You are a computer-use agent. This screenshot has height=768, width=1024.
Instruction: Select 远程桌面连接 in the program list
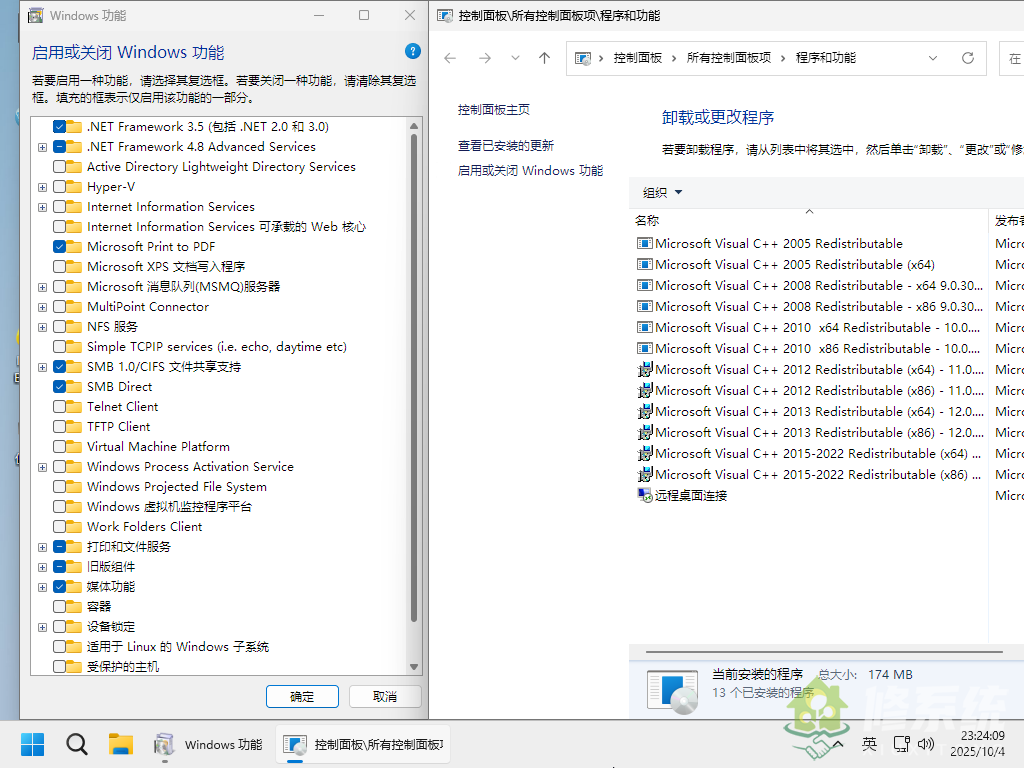pyautogui.click(x=690, y=495)
